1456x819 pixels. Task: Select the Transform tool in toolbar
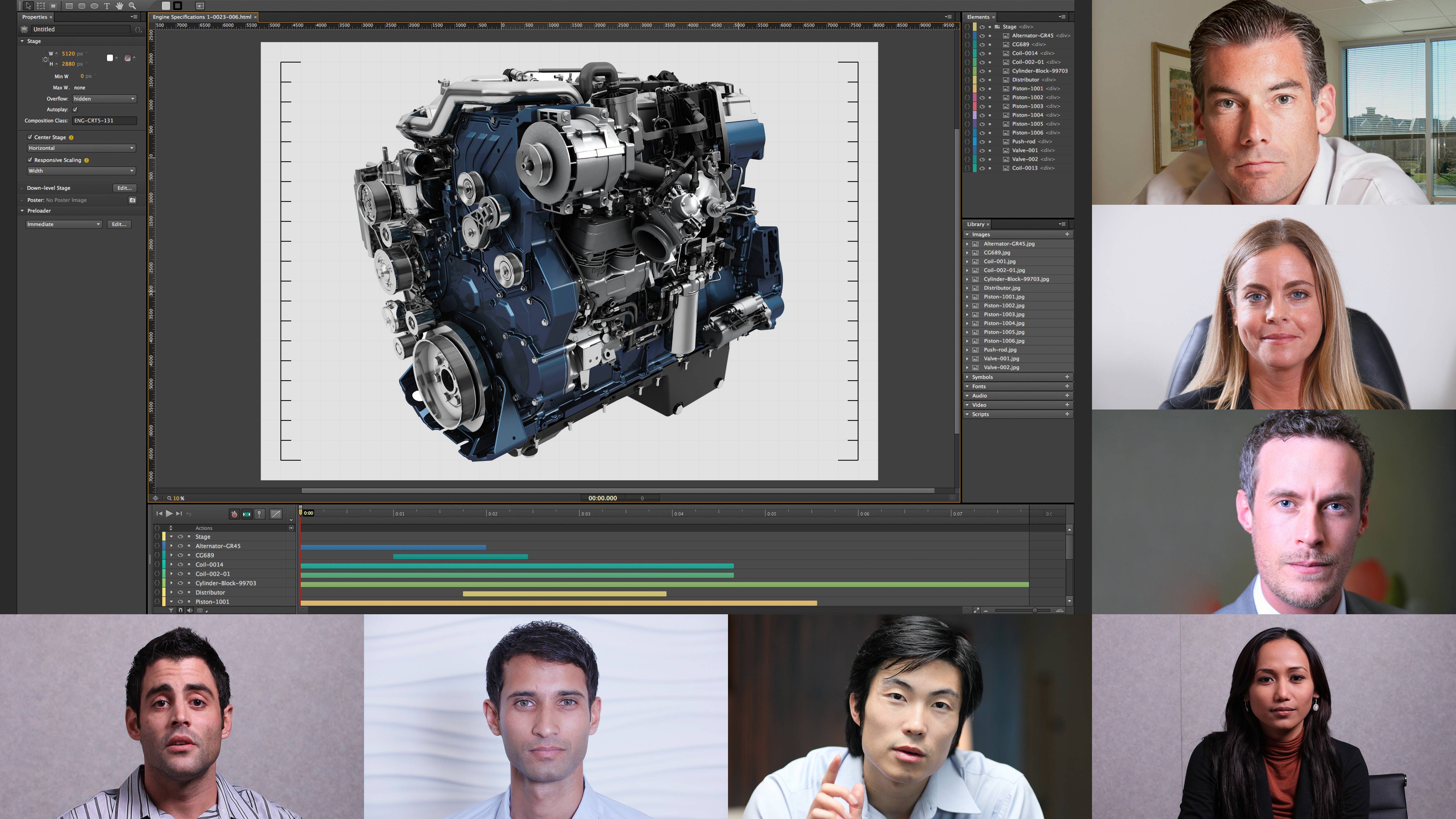click(41, 6)
